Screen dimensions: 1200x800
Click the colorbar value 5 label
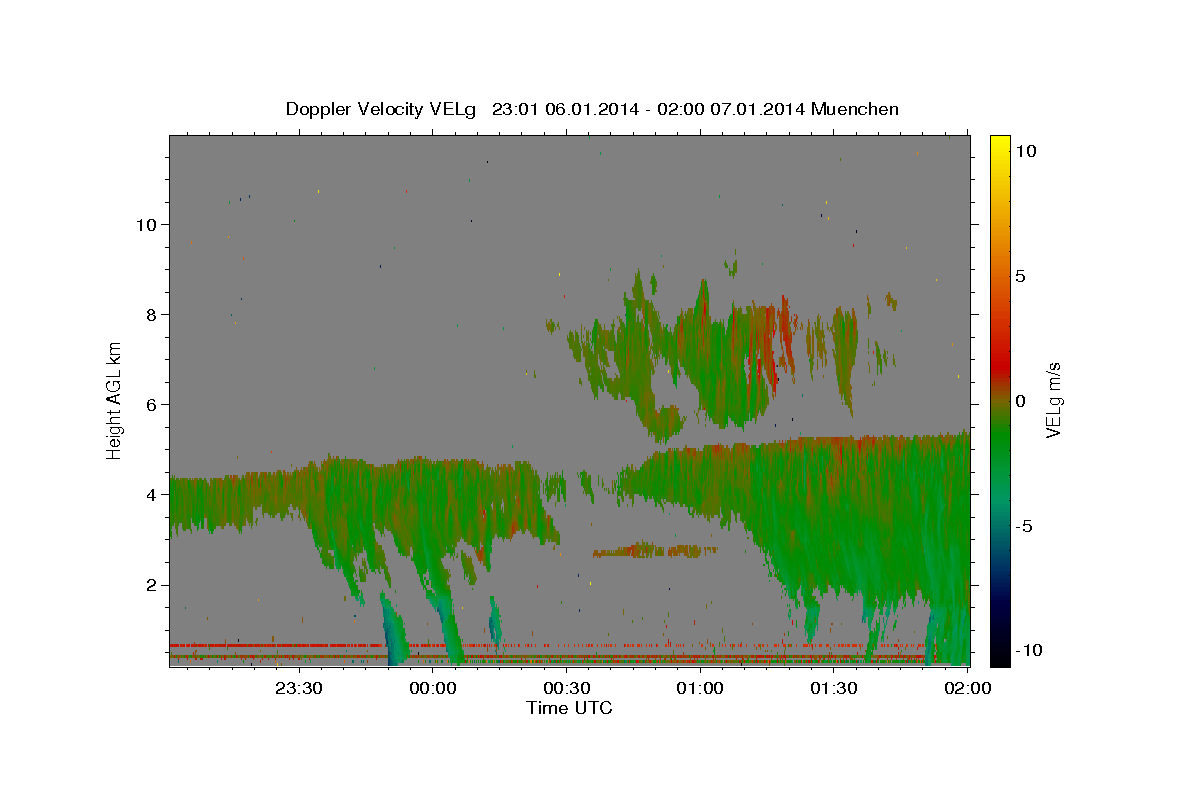pos(1020,276)
